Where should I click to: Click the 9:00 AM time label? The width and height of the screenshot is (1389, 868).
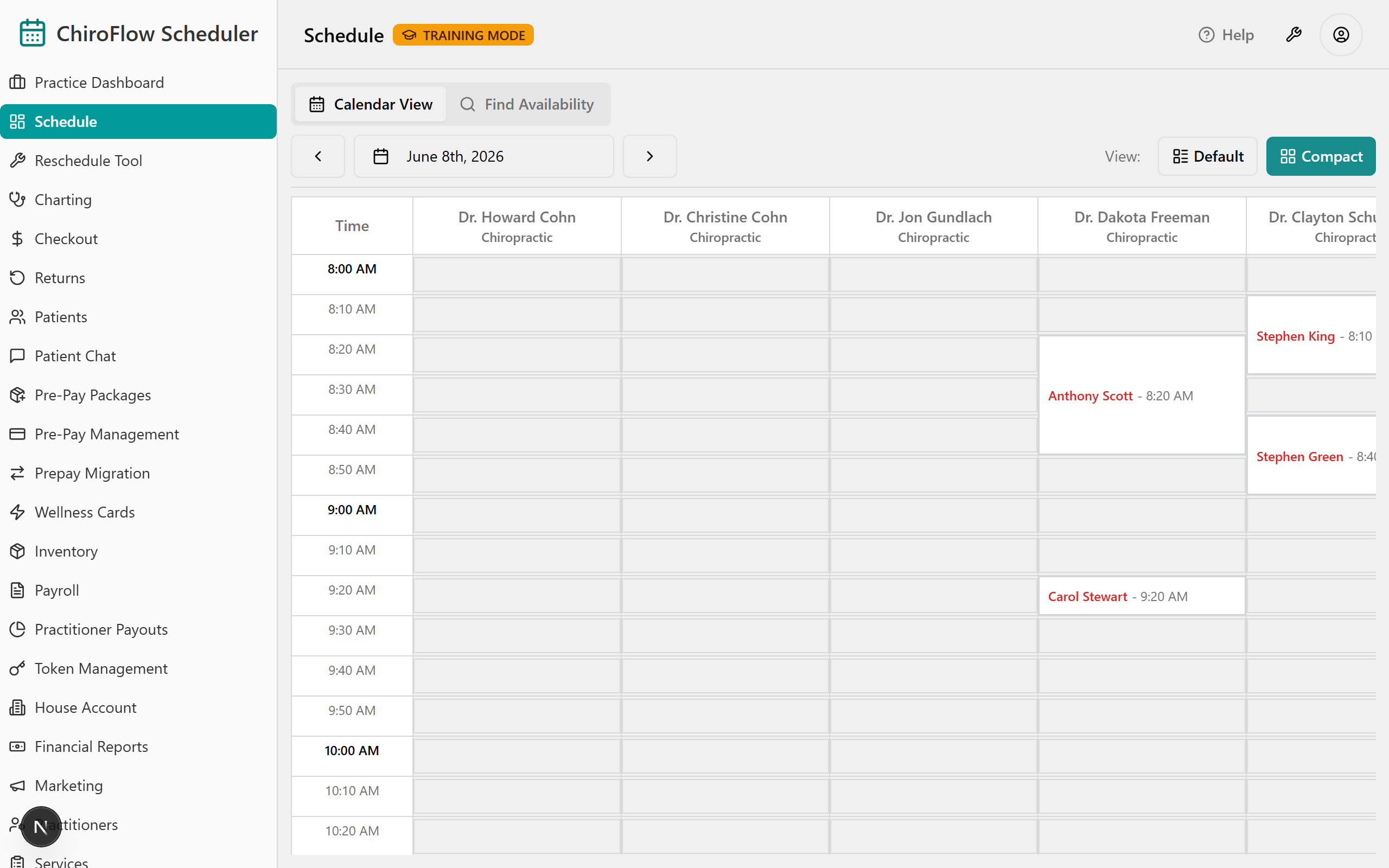coord(352,510)
